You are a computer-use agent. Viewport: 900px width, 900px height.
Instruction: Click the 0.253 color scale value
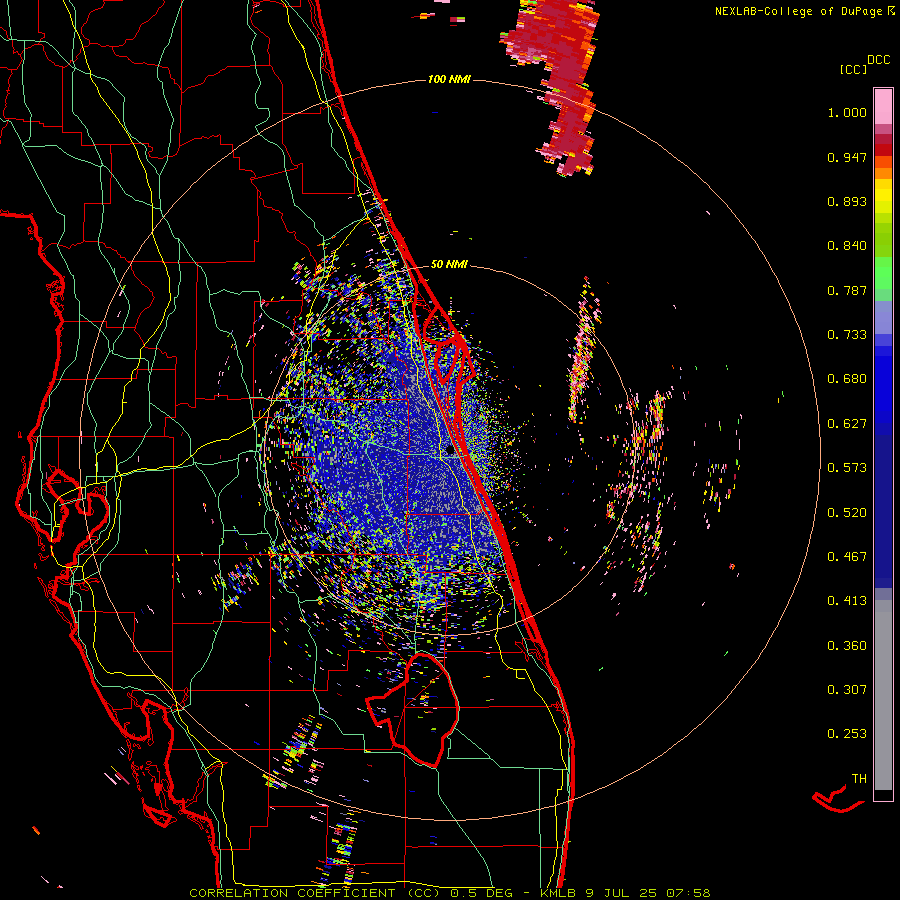[847, 734]
